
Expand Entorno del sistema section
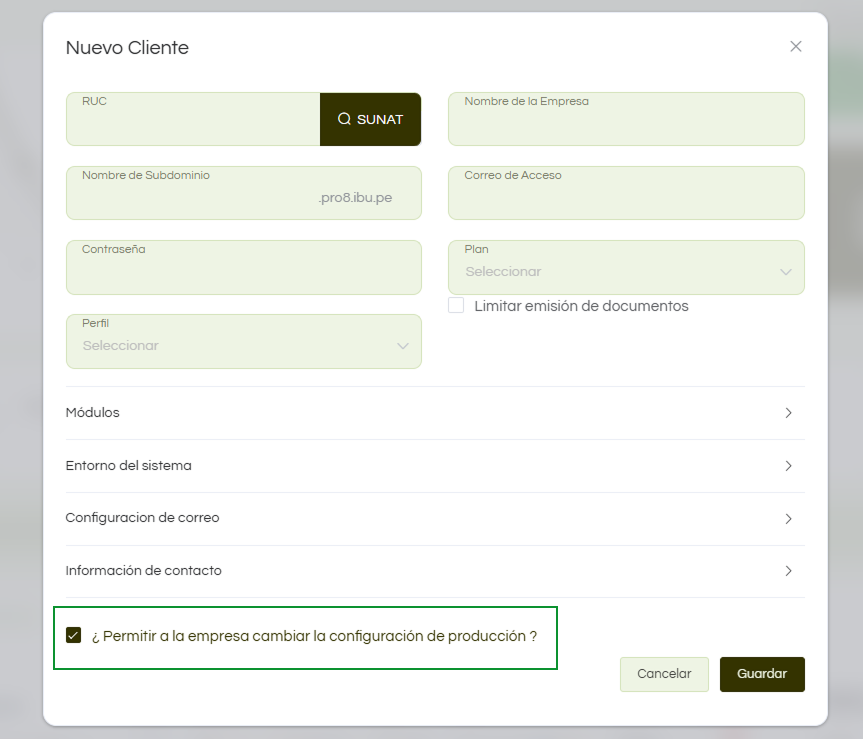(x=434, y=466)
